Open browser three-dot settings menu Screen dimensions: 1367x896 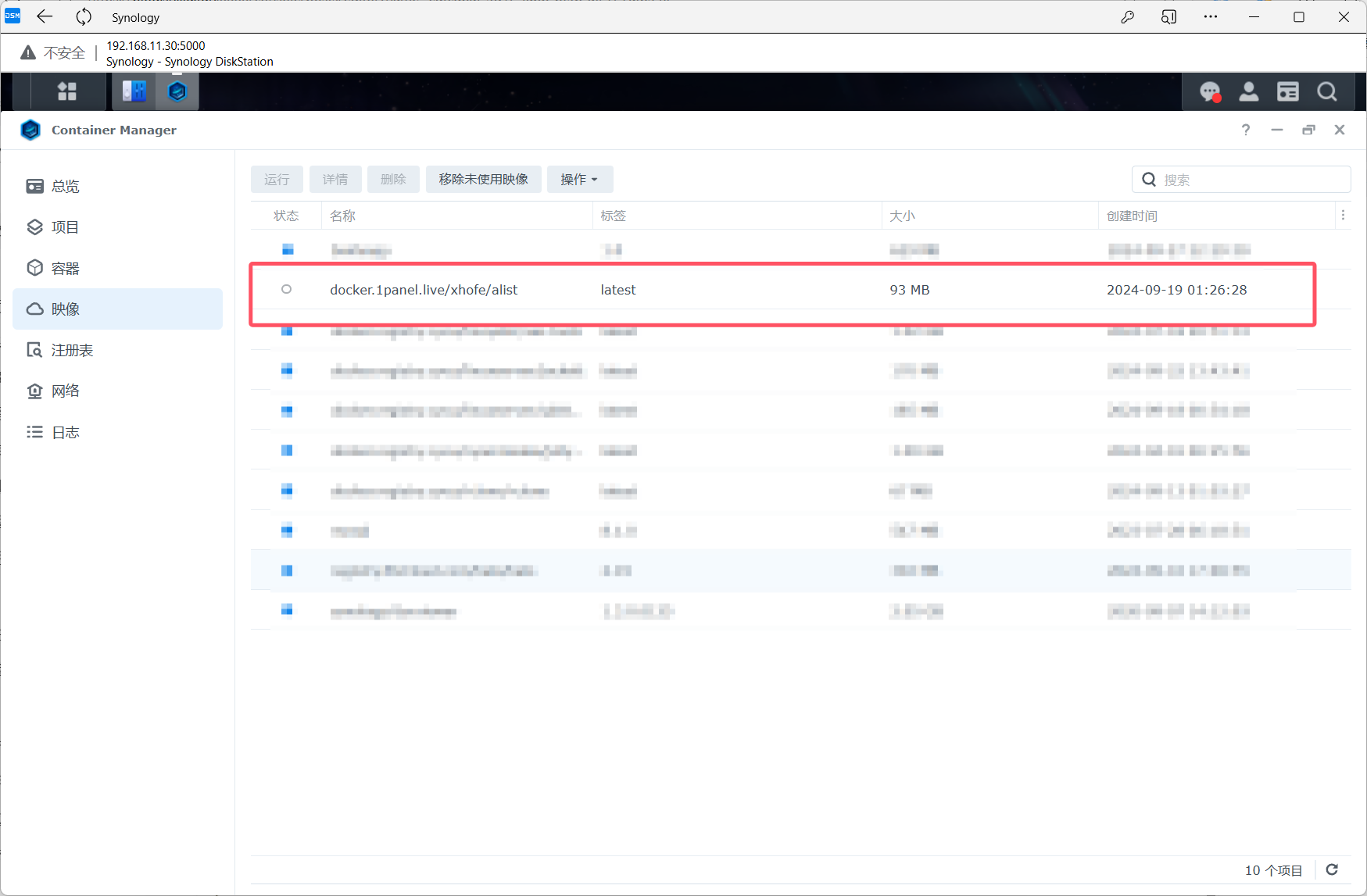pos(1210,17)
